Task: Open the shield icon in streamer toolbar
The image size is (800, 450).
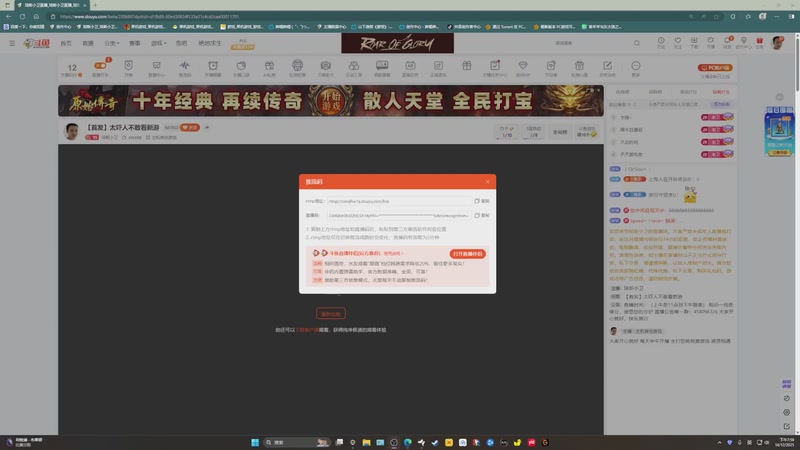Action: (128, 66)
